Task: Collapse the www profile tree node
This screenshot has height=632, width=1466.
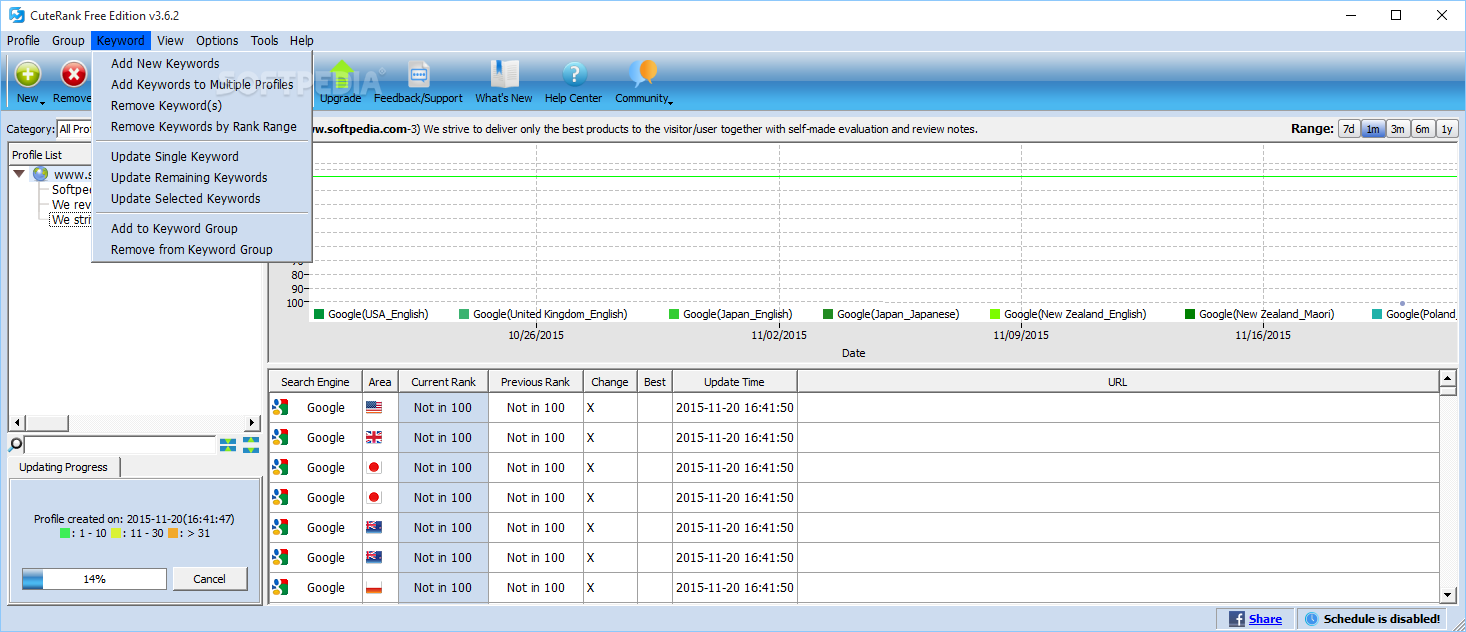Action: [x=19, y=174]
